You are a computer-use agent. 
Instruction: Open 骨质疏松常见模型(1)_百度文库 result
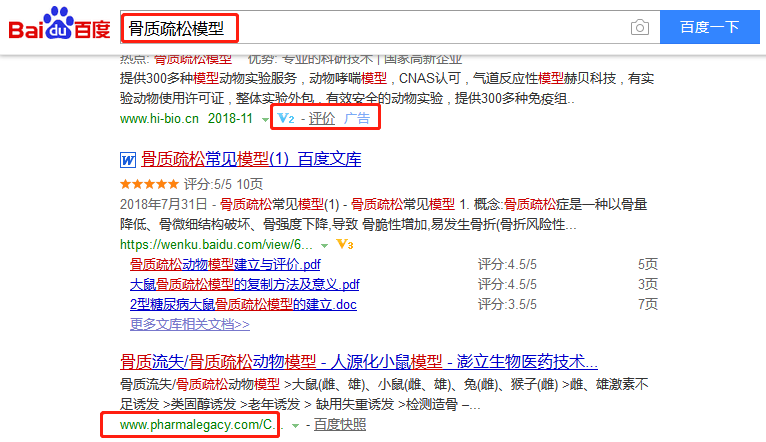tap(251, 159)
